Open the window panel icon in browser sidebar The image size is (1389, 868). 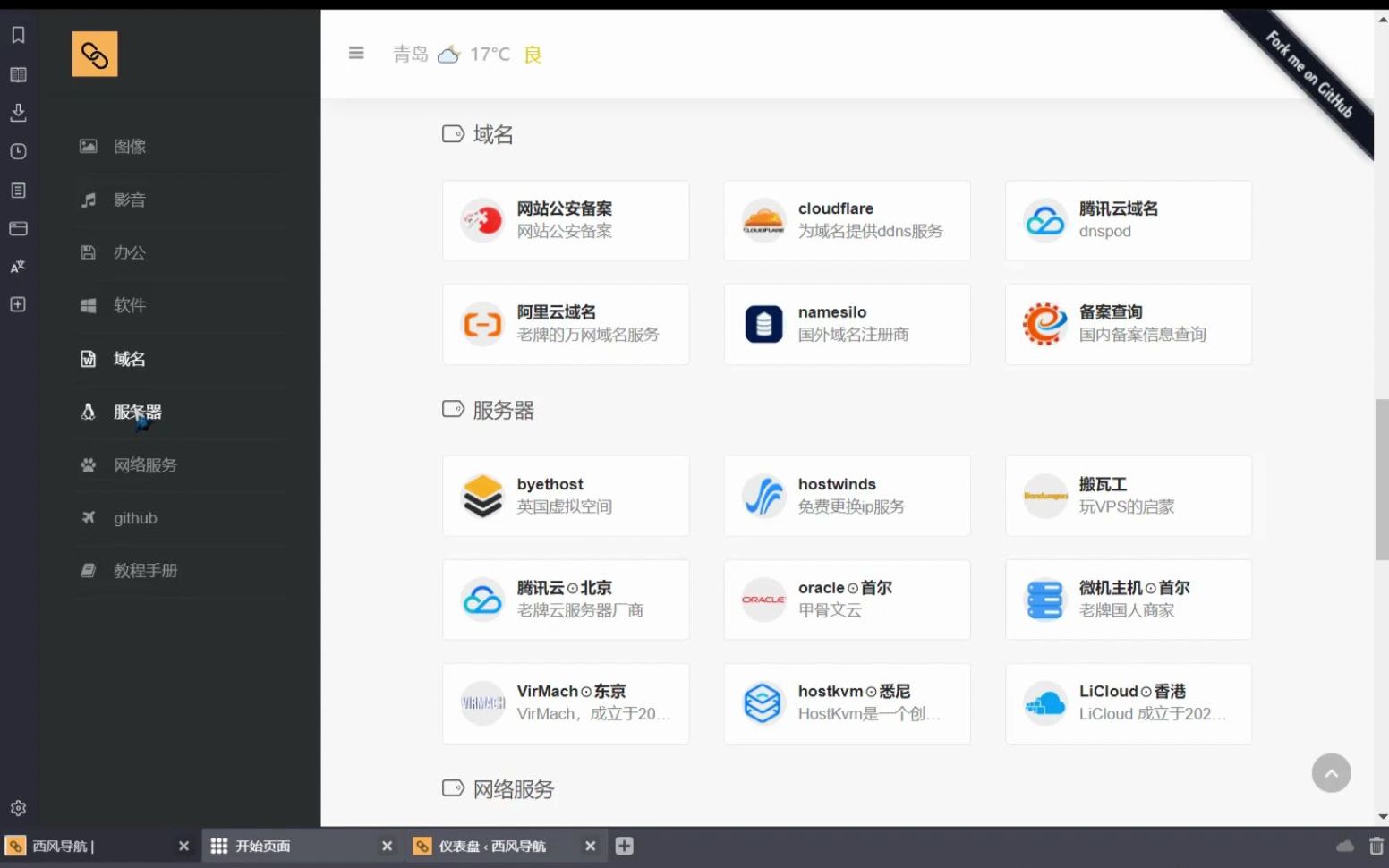18,228
